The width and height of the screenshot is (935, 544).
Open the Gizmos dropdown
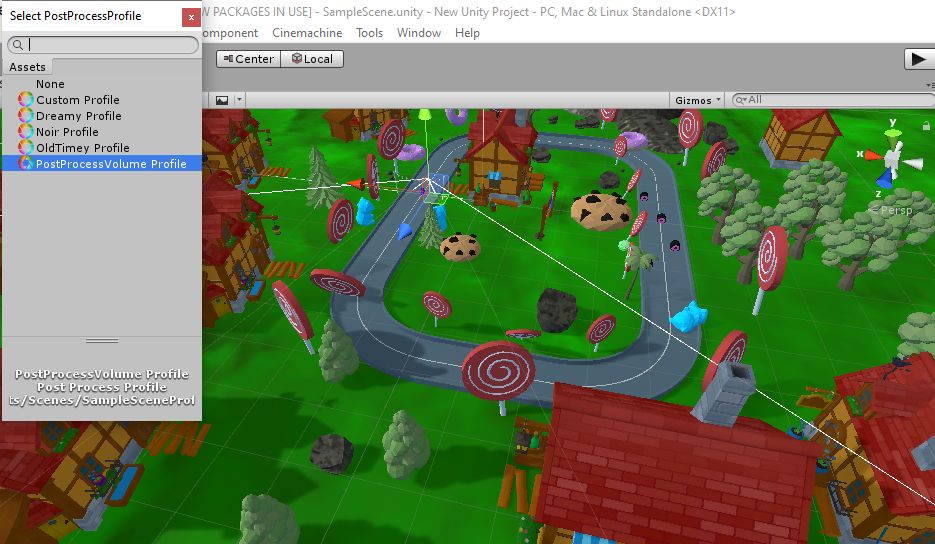(698, 100)
